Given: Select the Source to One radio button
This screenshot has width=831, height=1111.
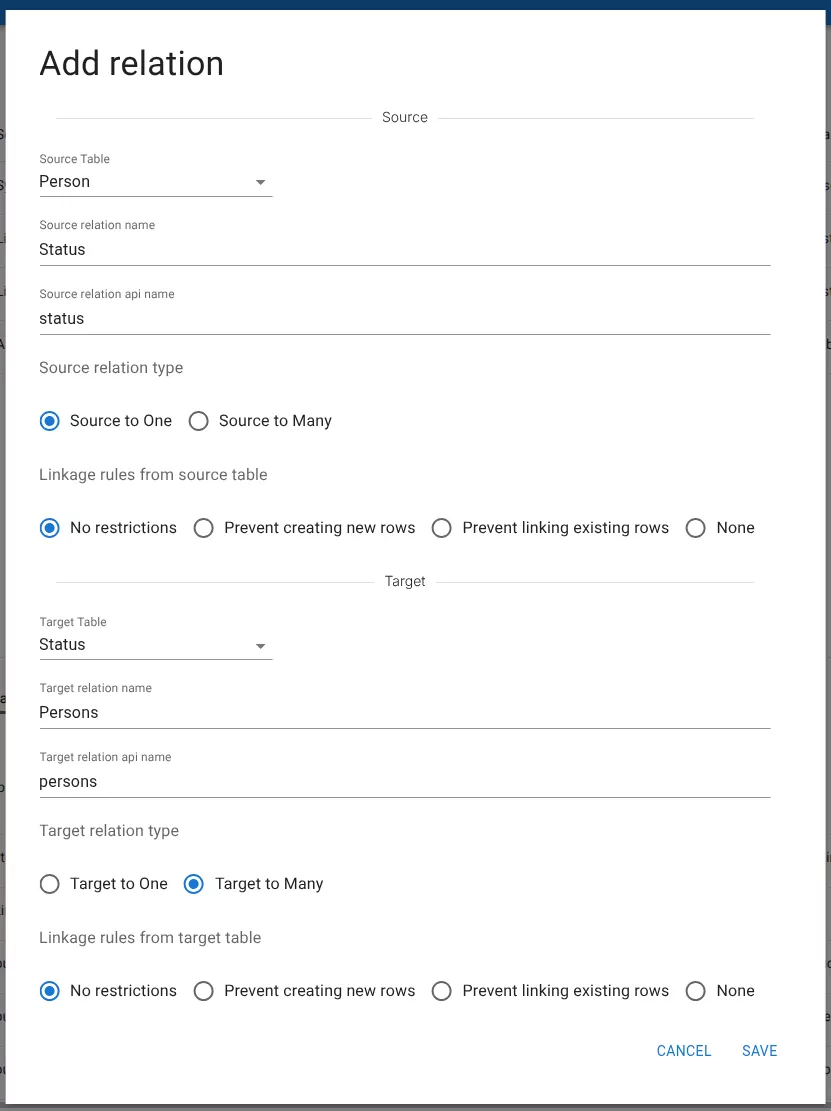Looking at the screenshot, I should click(x=50, y=421).
